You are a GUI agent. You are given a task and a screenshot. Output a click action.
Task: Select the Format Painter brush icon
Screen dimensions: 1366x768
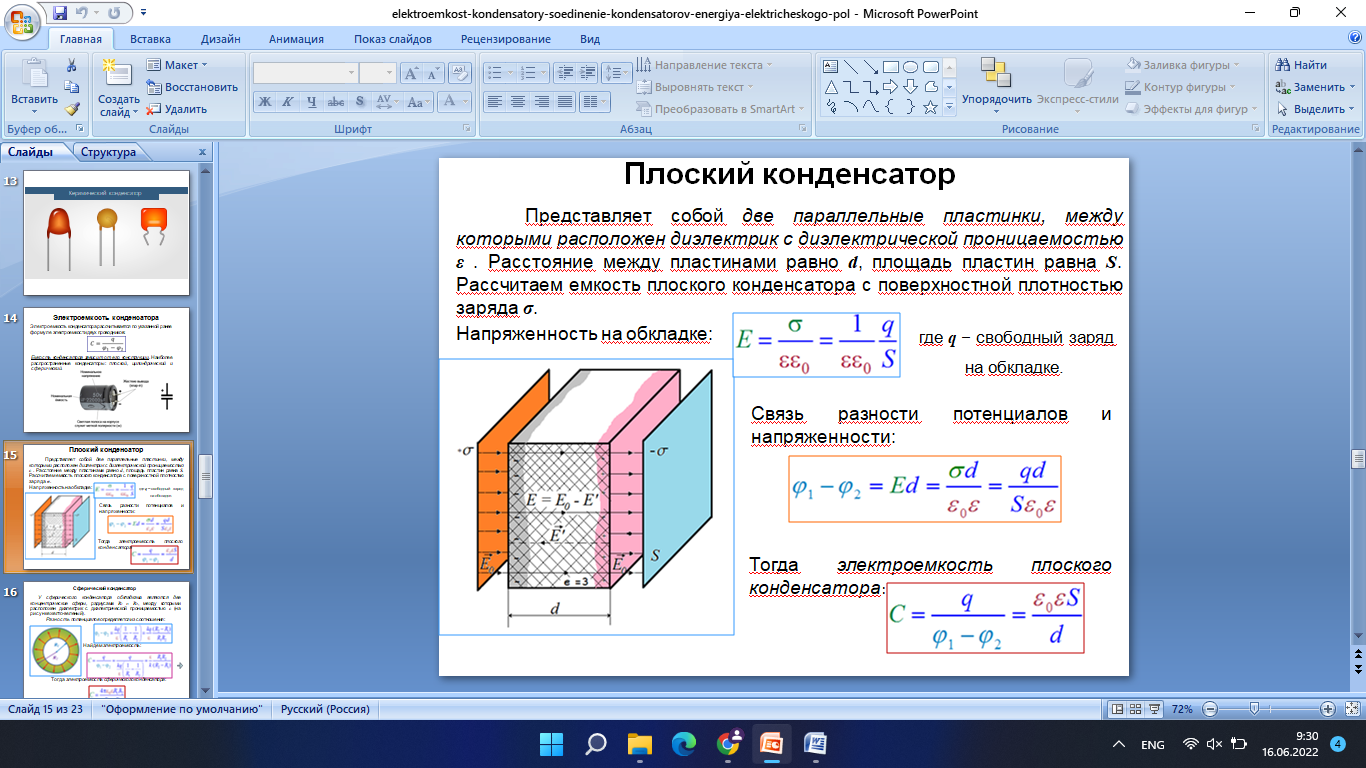(72, 109)
